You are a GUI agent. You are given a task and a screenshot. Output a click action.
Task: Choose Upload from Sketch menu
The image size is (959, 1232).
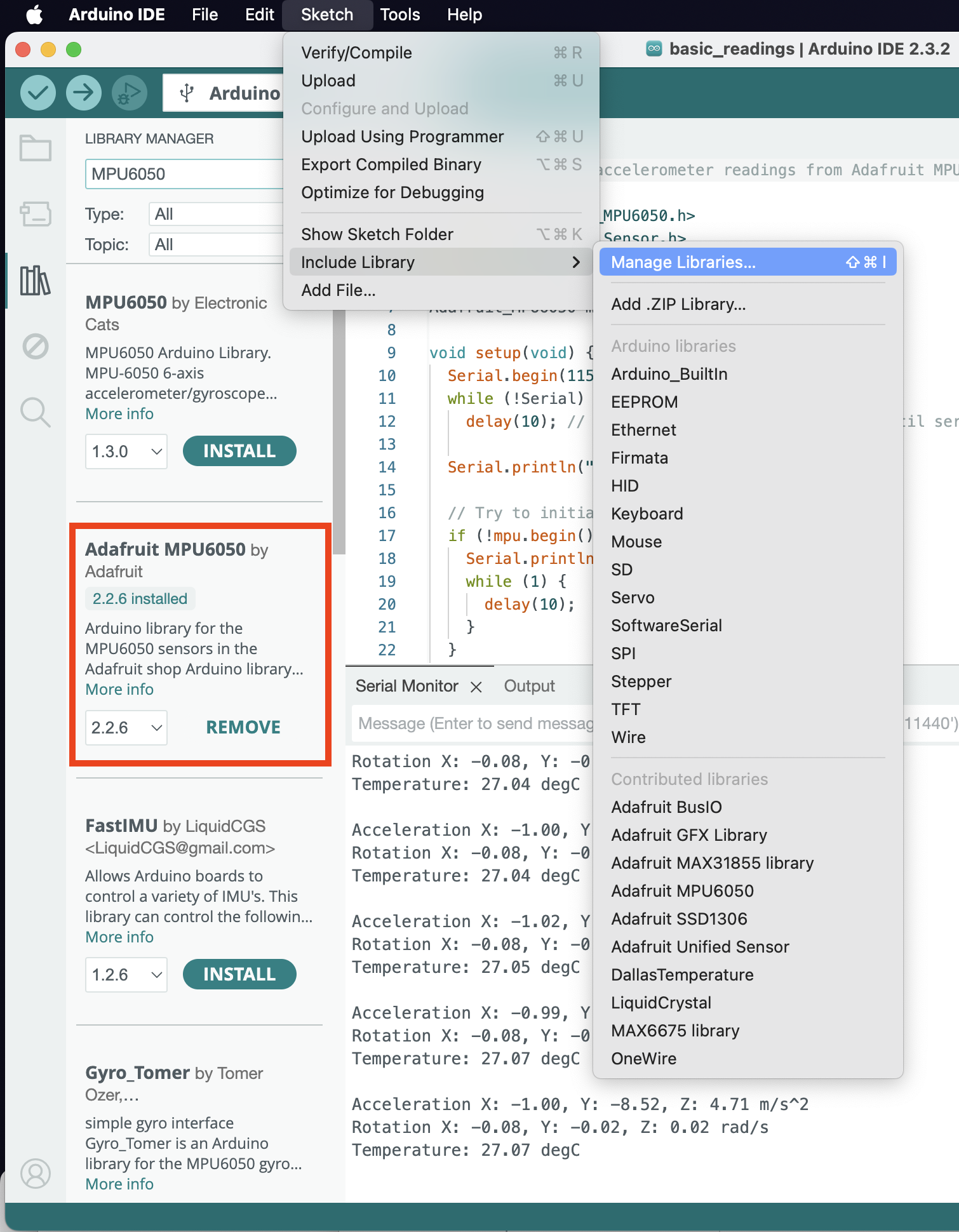coord(441,81)
